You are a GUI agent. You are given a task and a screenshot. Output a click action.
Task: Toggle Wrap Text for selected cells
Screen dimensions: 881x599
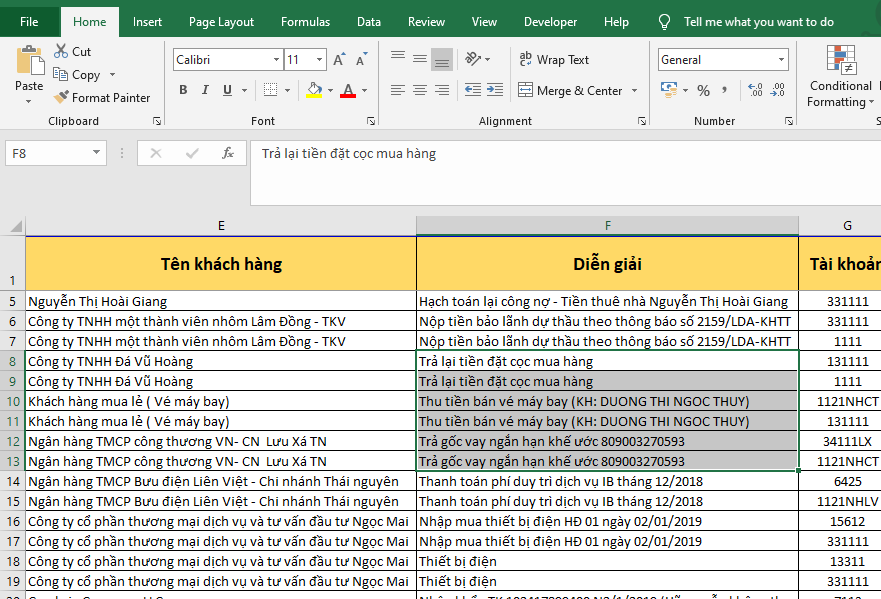554,60
